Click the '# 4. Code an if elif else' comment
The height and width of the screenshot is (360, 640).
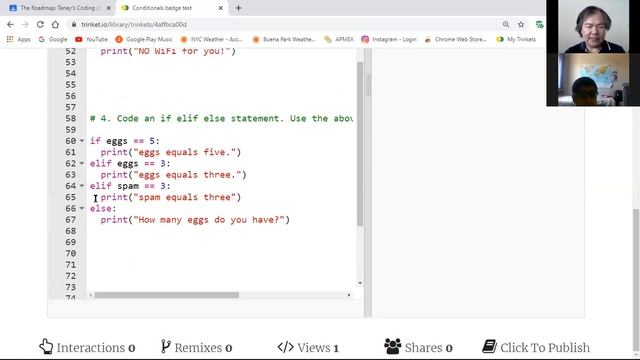(221, 118)
